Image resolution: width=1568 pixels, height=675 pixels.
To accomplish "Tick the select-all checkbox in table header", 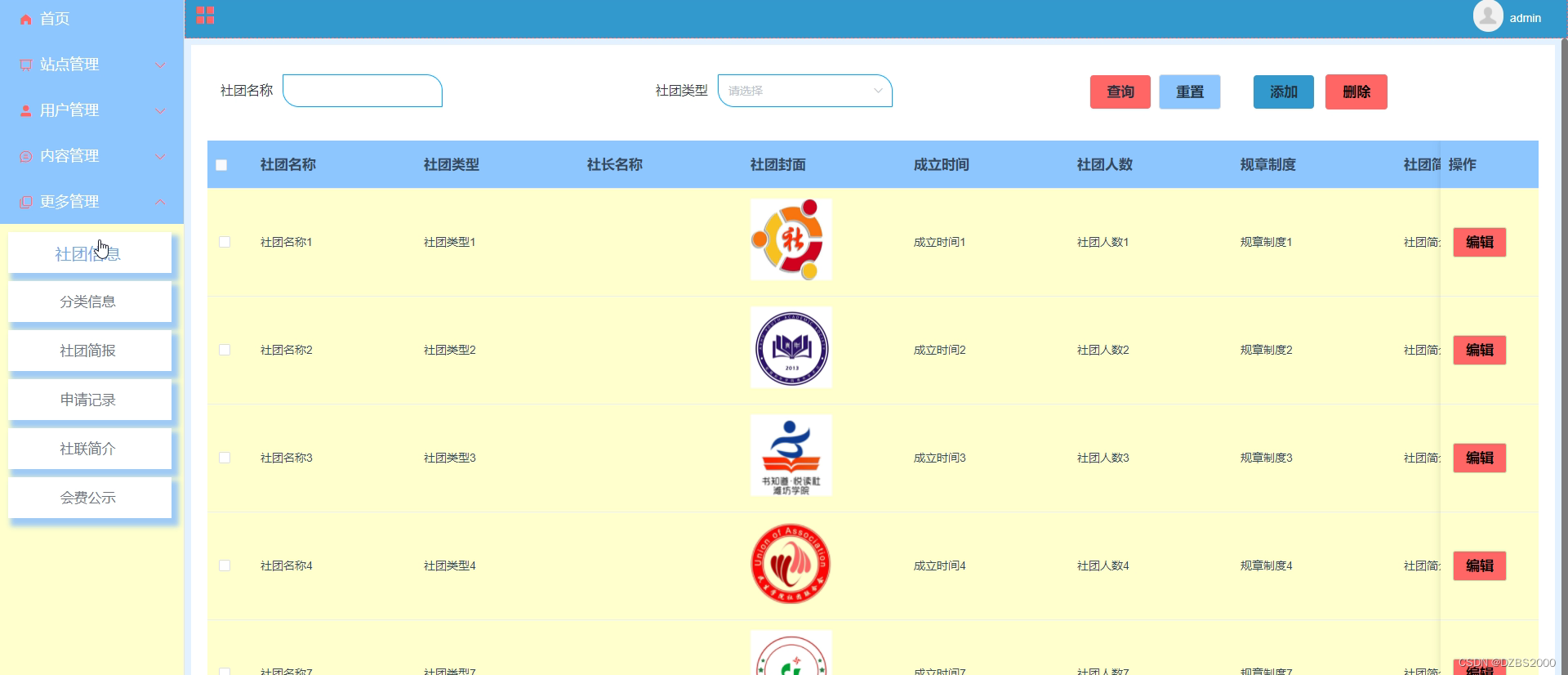I will pyautogui.click(x=221, y=165).
